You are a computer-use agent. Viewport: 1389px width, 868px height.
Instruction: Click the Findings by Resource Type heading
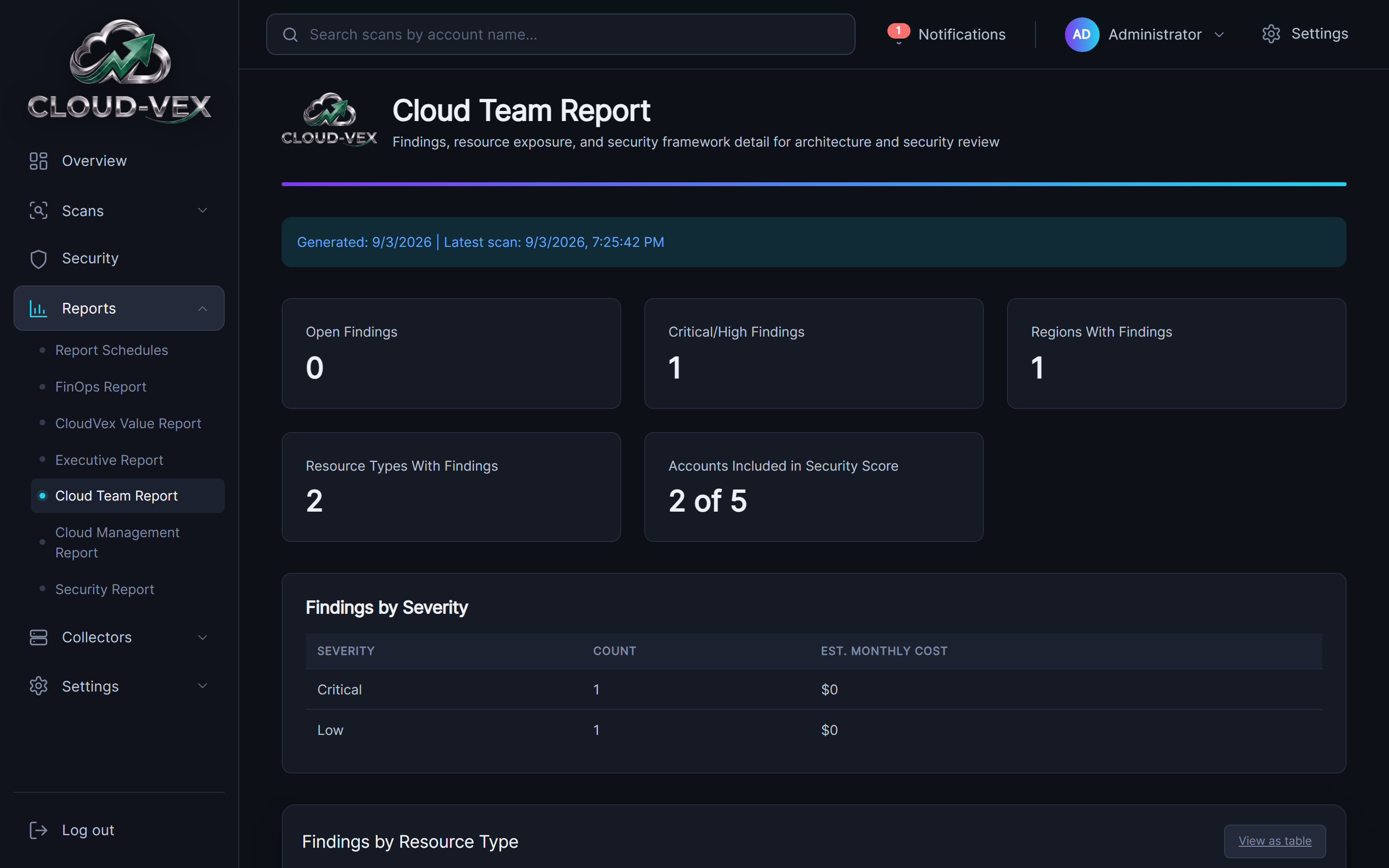tap(410, 841)
